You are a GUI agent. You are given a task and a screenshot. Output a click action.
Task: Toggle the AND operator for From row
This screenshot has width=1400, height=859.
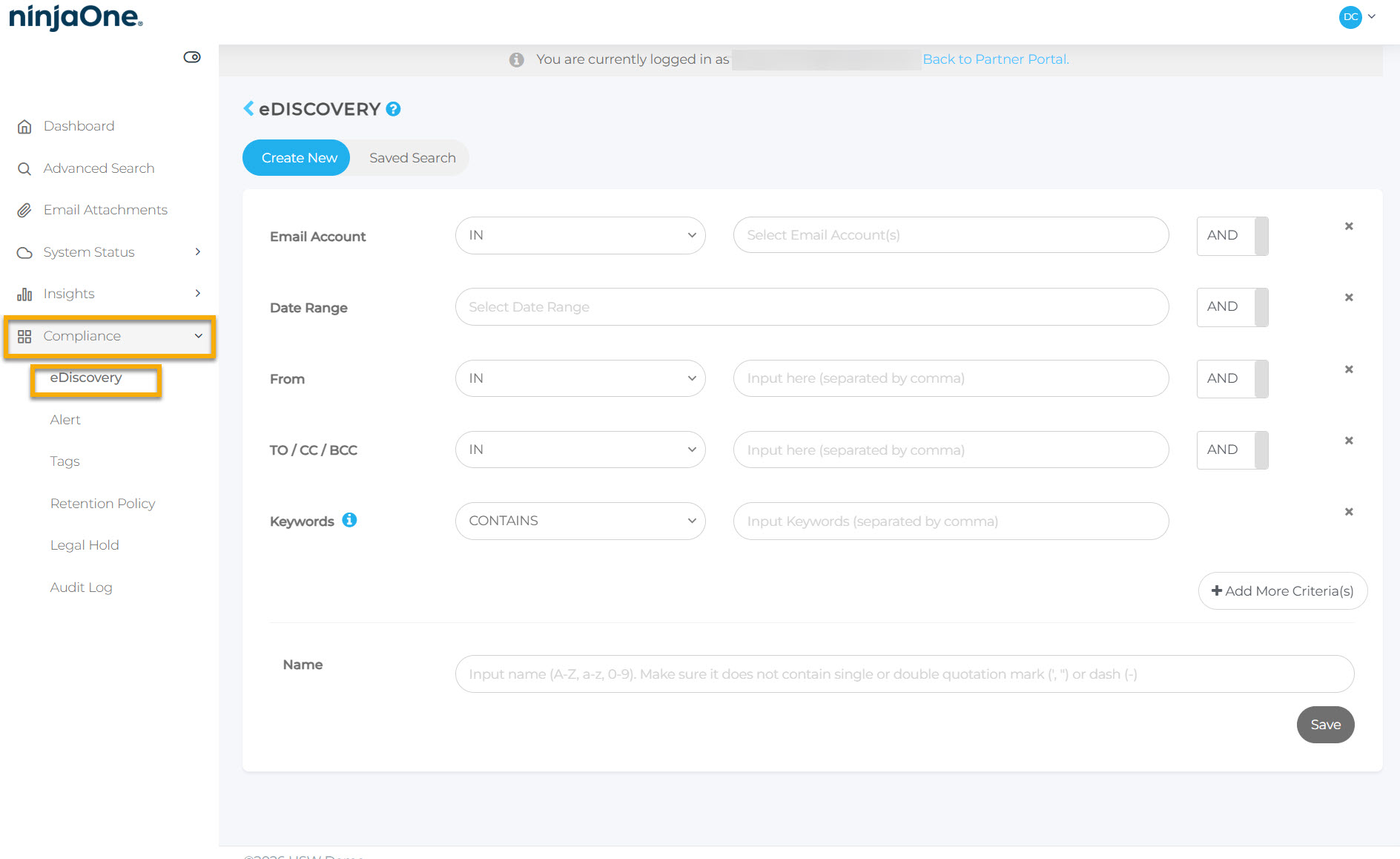1232,379
